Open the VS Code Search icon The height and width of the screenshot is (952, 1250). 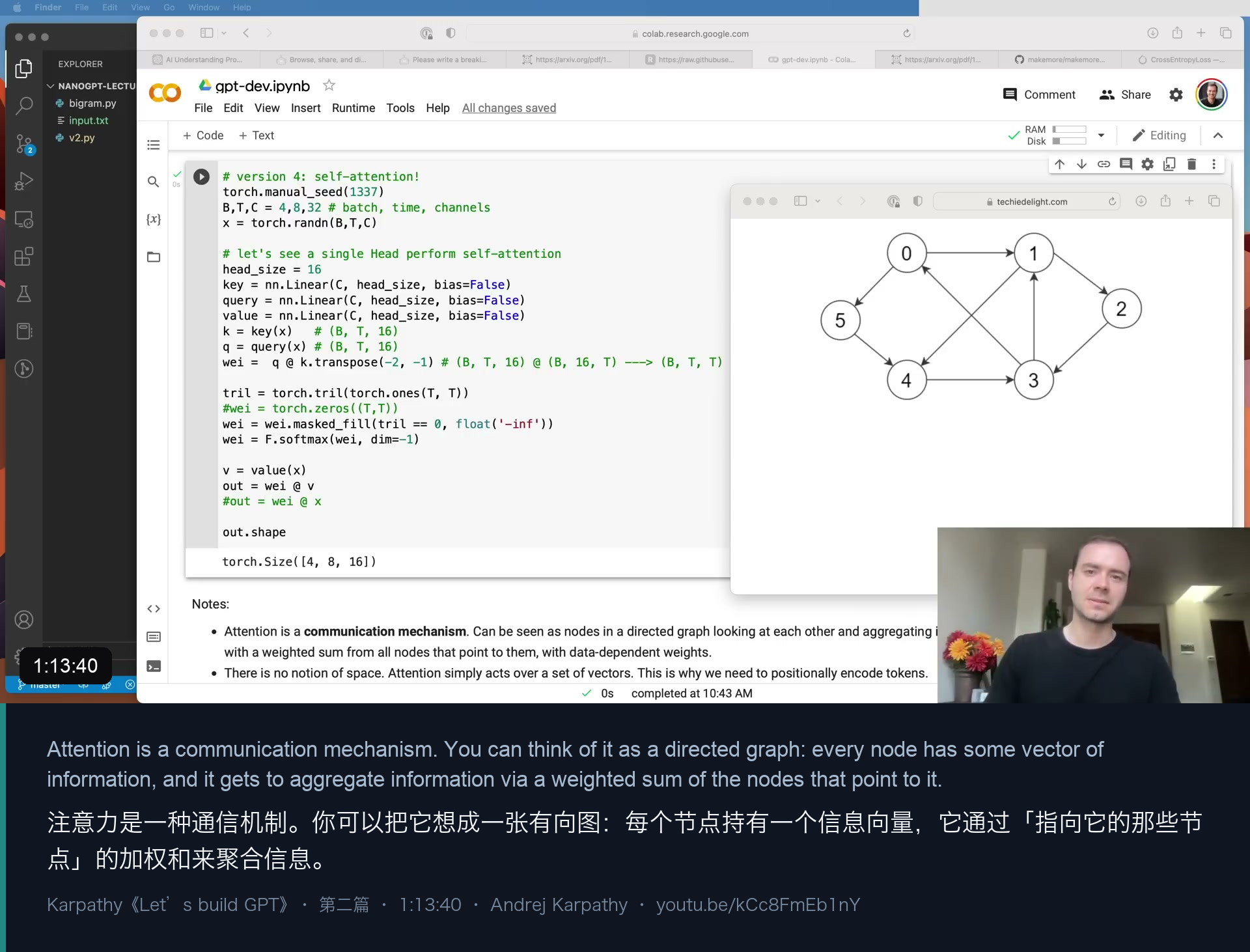pyautogui.click(x=24, y=105)
